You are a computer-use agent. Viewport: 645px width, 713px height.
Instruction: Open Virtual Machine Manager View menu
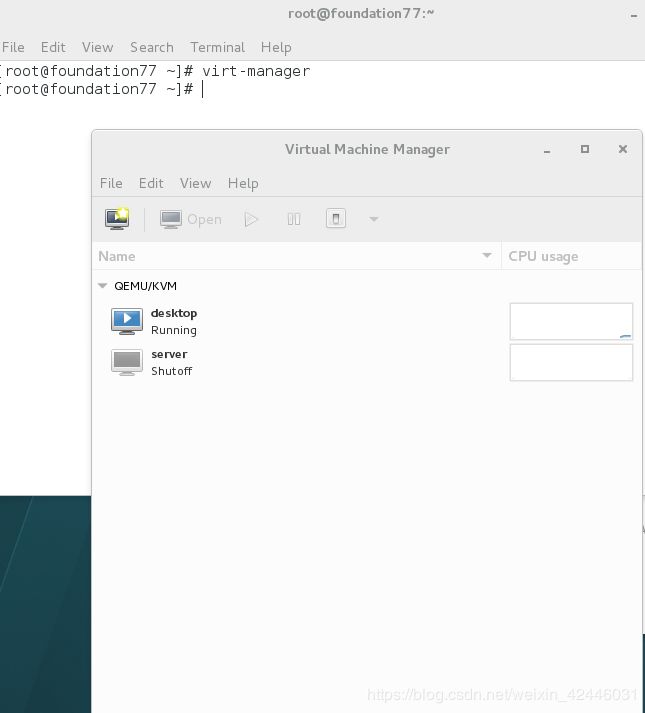pyautogui.click(x=196, y=183)
